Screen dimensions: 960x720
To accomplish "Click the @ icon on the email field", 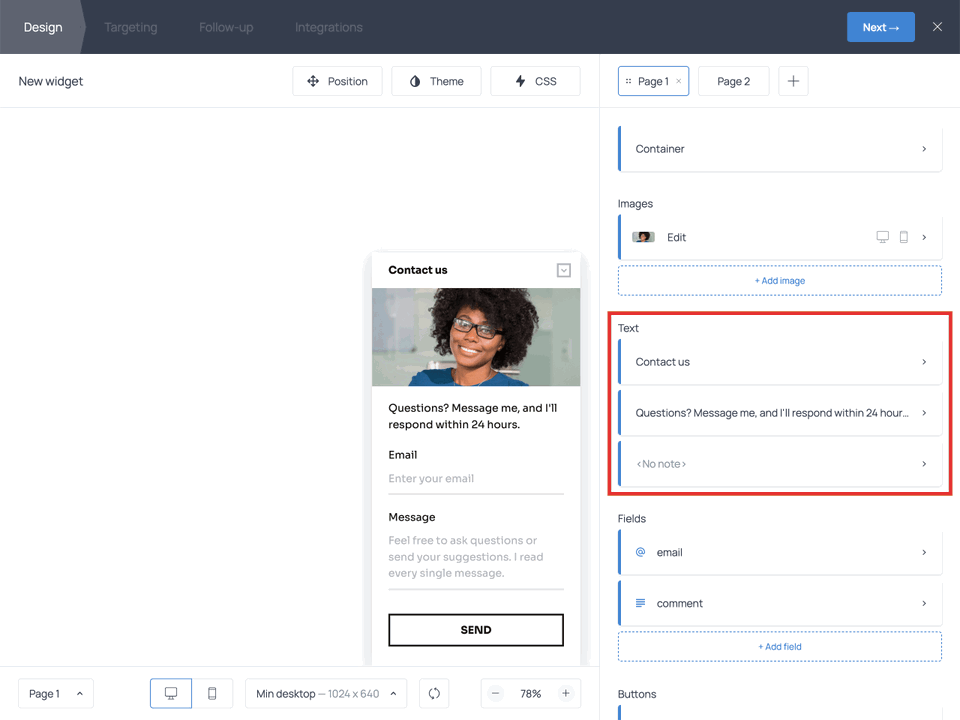I will (641, 552).
